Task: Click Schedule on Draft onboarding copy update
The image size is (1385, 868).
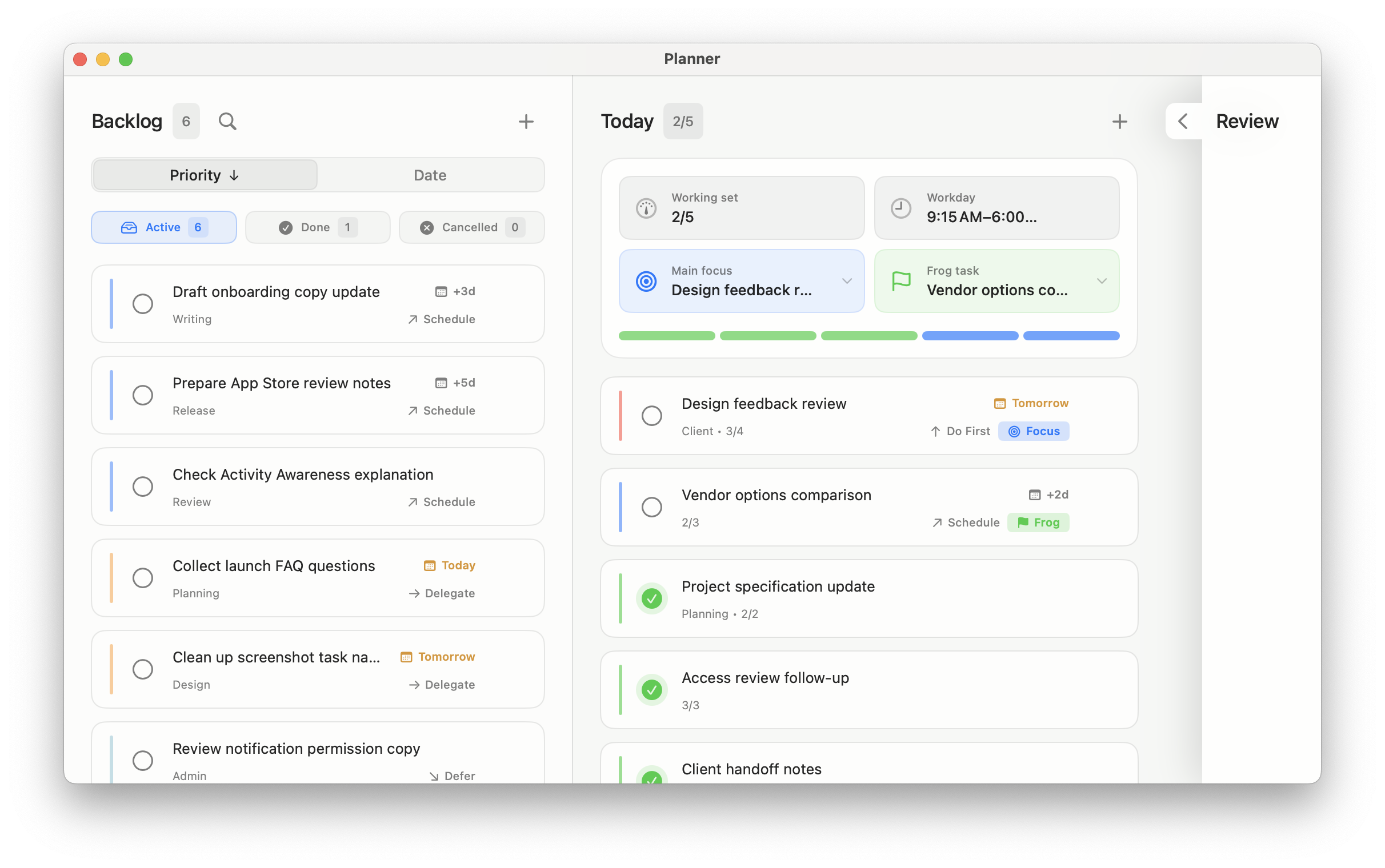Action: coord(441,319)
